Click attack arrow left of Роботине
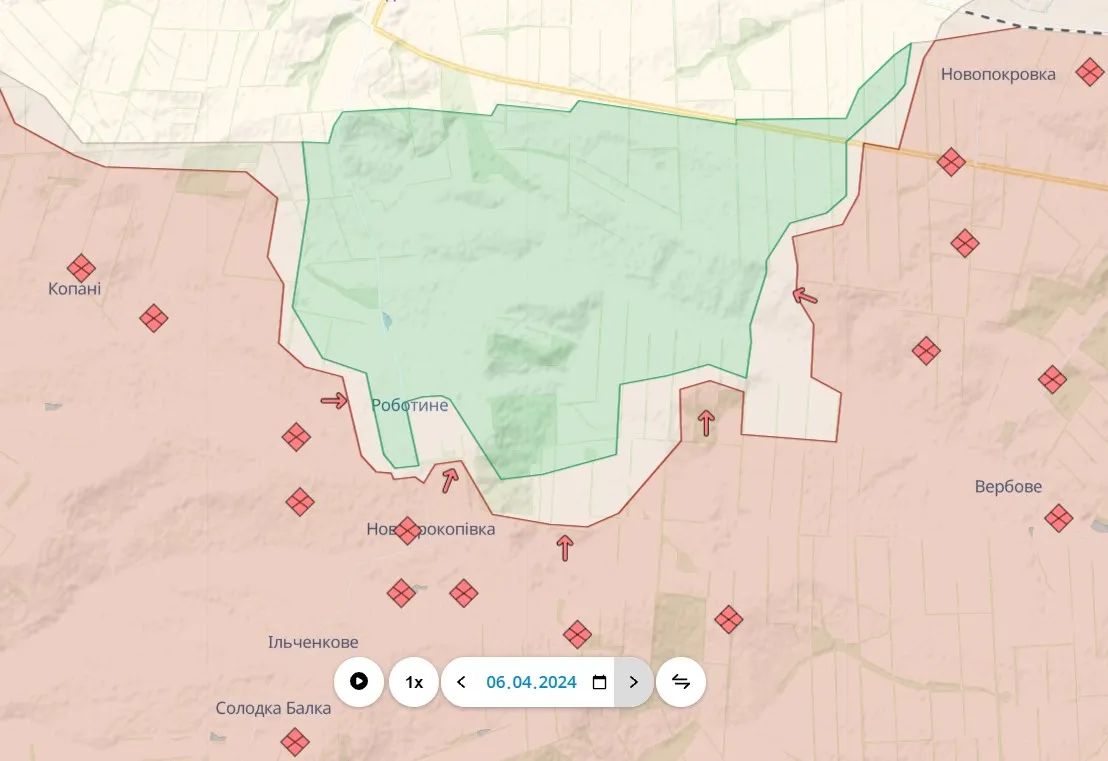 (x=334, y=401)
